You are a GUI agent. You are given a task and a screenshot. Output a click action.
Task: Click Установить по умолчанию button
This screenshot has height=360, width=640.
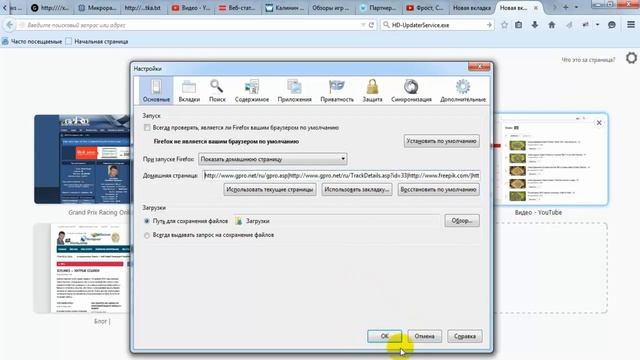[x=442, y=141]
